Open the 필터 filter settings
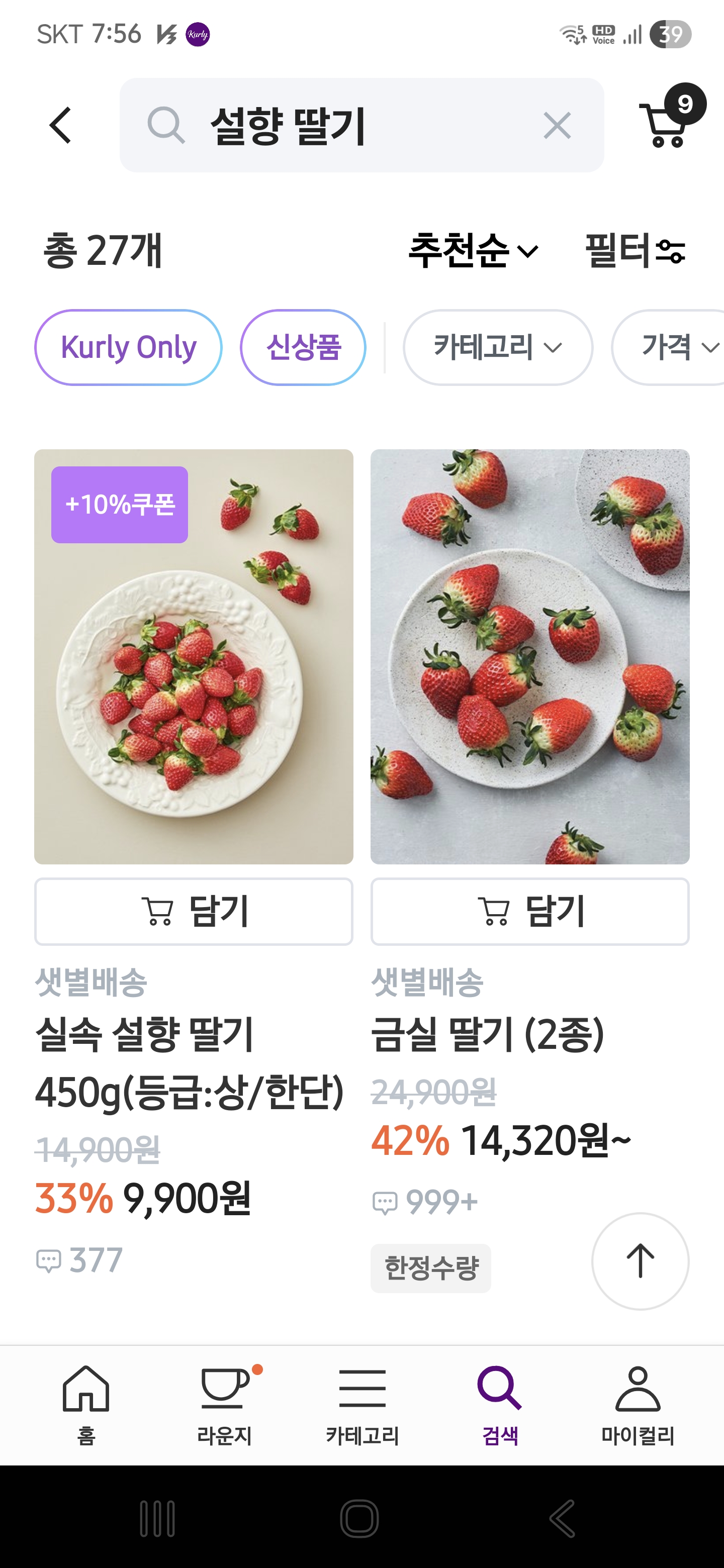 (x=635, y=250)
